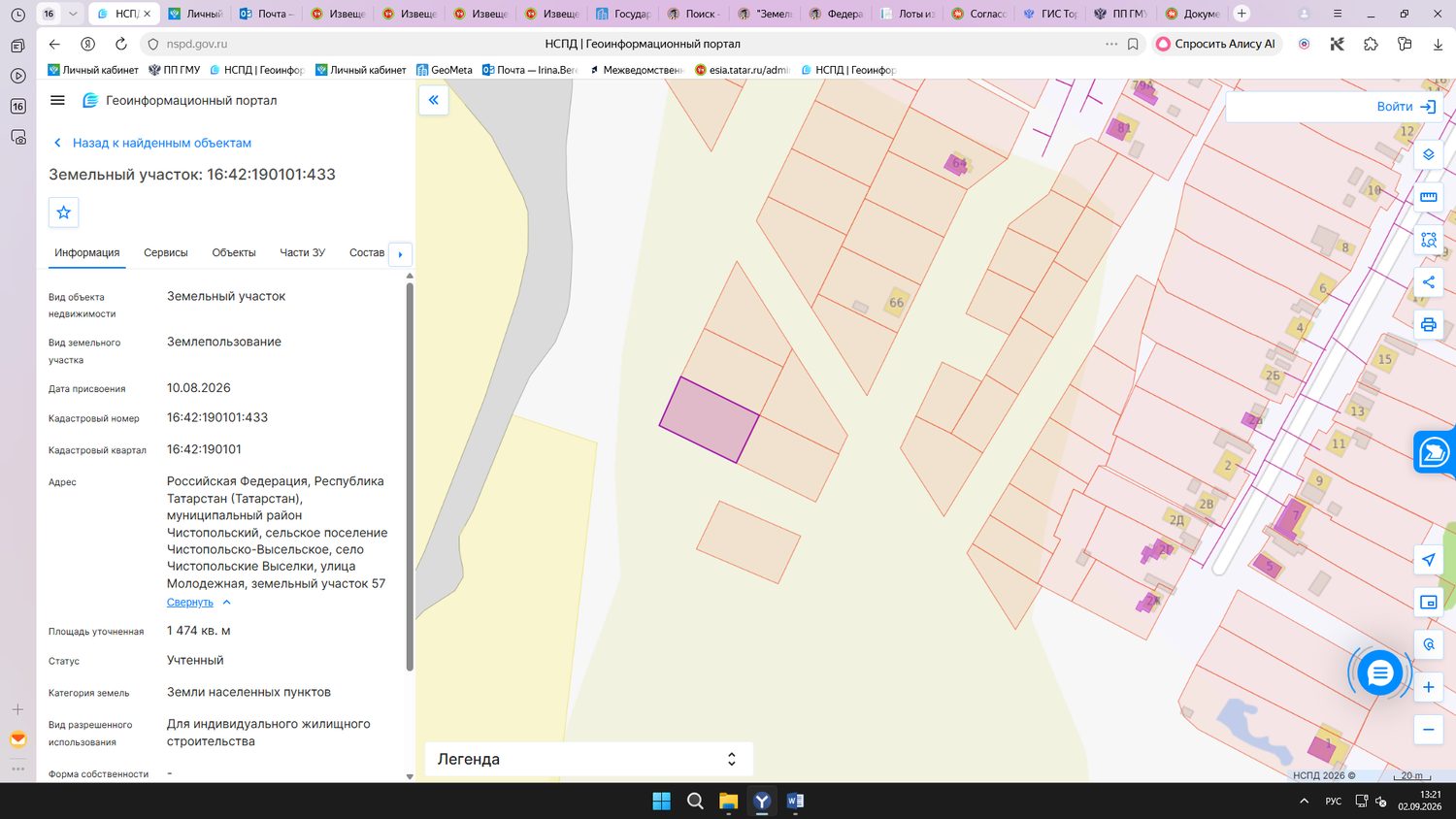Collapse address with Свернуть link

[x=190, y=603]
